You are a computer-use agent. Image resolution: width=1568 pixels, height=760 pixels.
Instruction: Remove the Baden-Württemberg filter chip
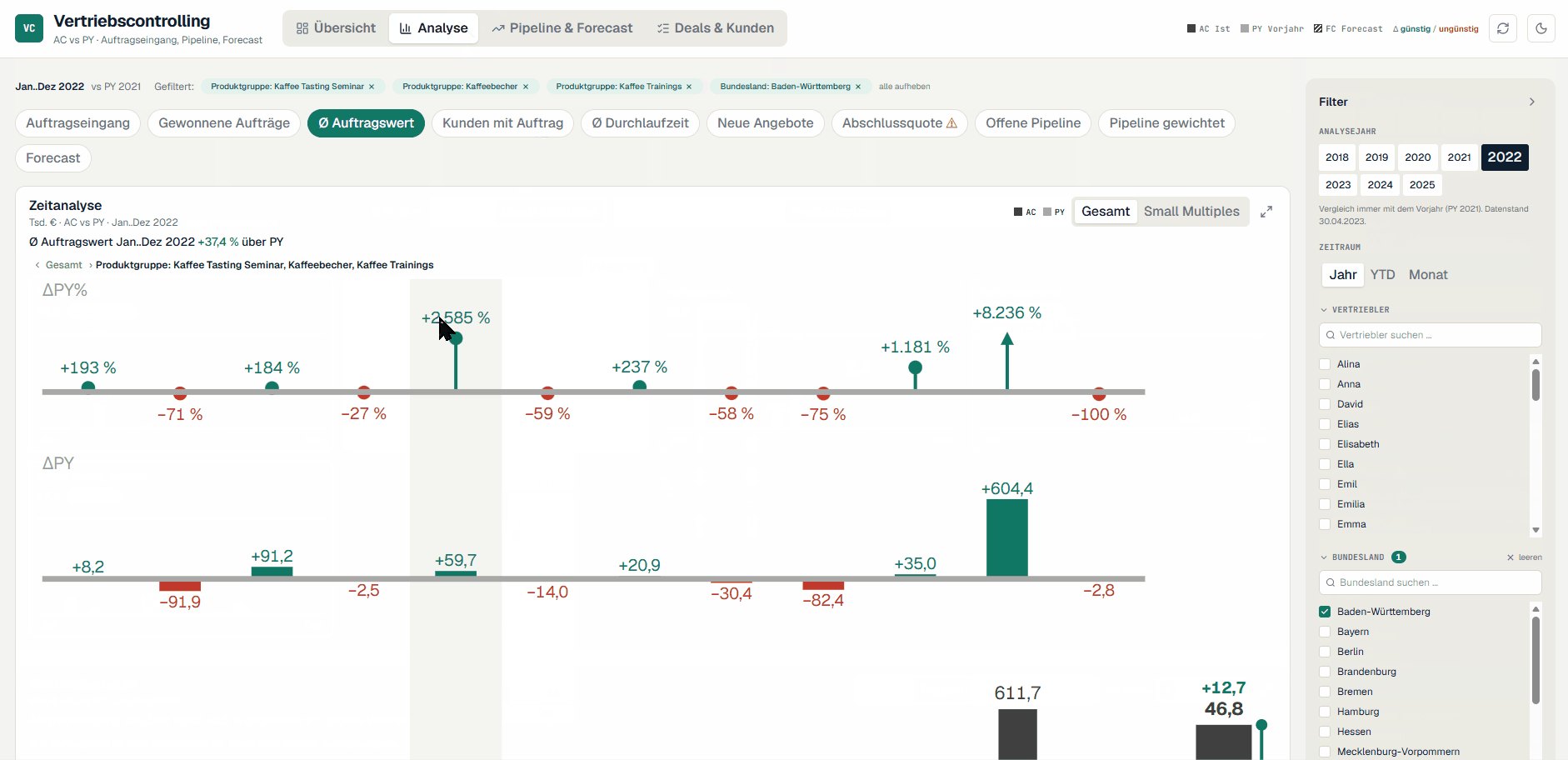coord(858,87)
